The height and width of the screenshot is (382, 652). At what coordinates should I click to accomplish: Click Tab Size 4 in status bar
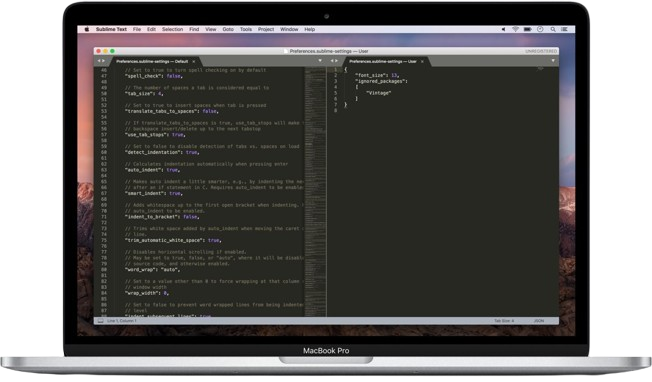(x=504, y=321)
